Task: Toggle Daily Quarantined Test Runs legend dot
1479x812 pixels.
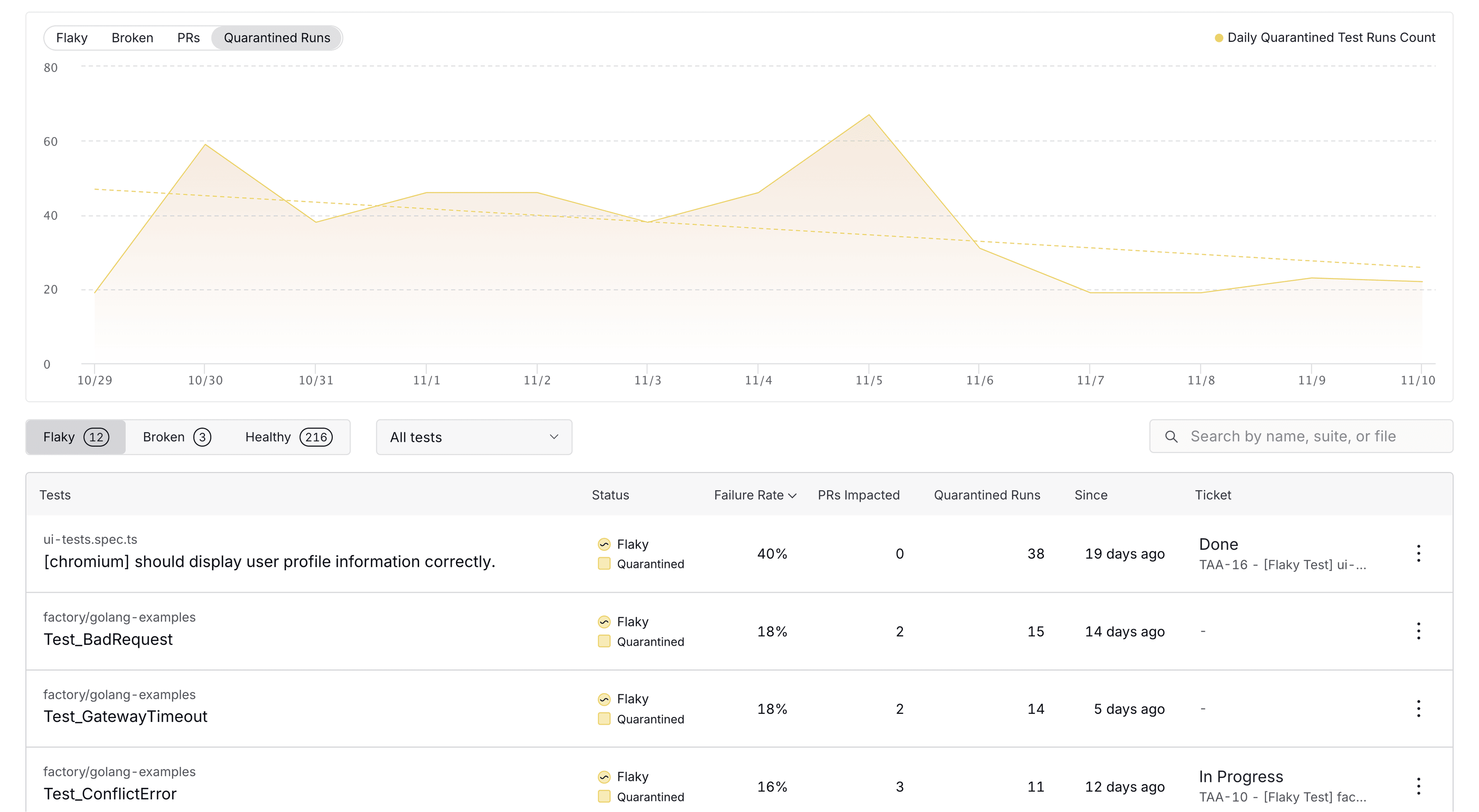Action: point(1218,38)
